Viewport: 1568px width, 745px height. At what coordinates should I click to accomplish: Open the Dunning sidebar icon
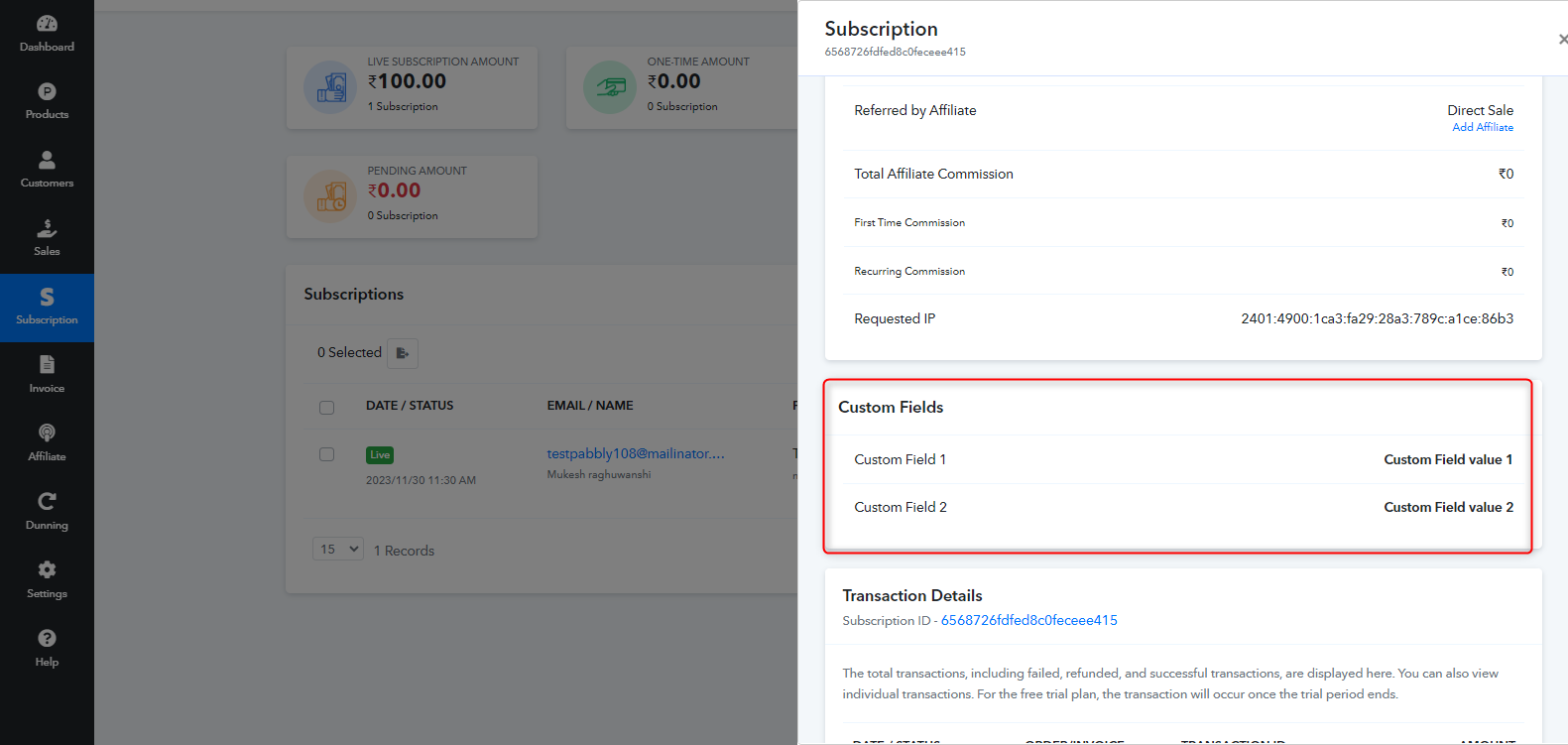pyautogui.click(x=47, y=501)
